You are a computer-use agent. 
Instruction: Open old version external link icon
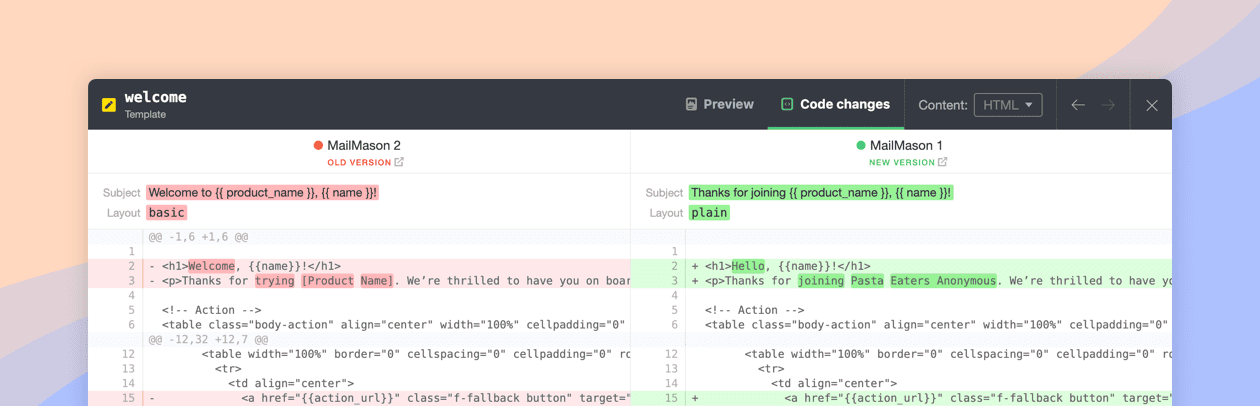399,162
